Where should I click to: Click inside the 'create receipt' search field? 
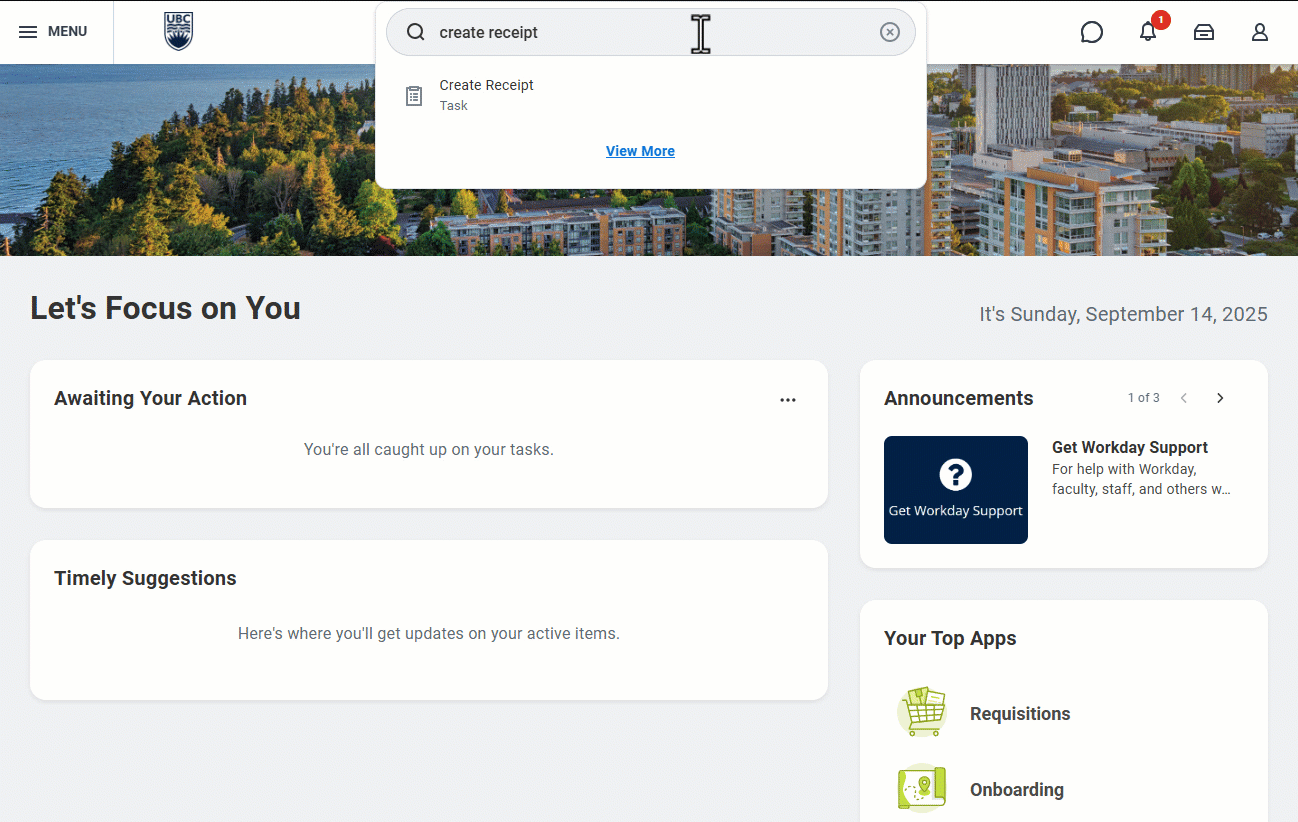600,32
